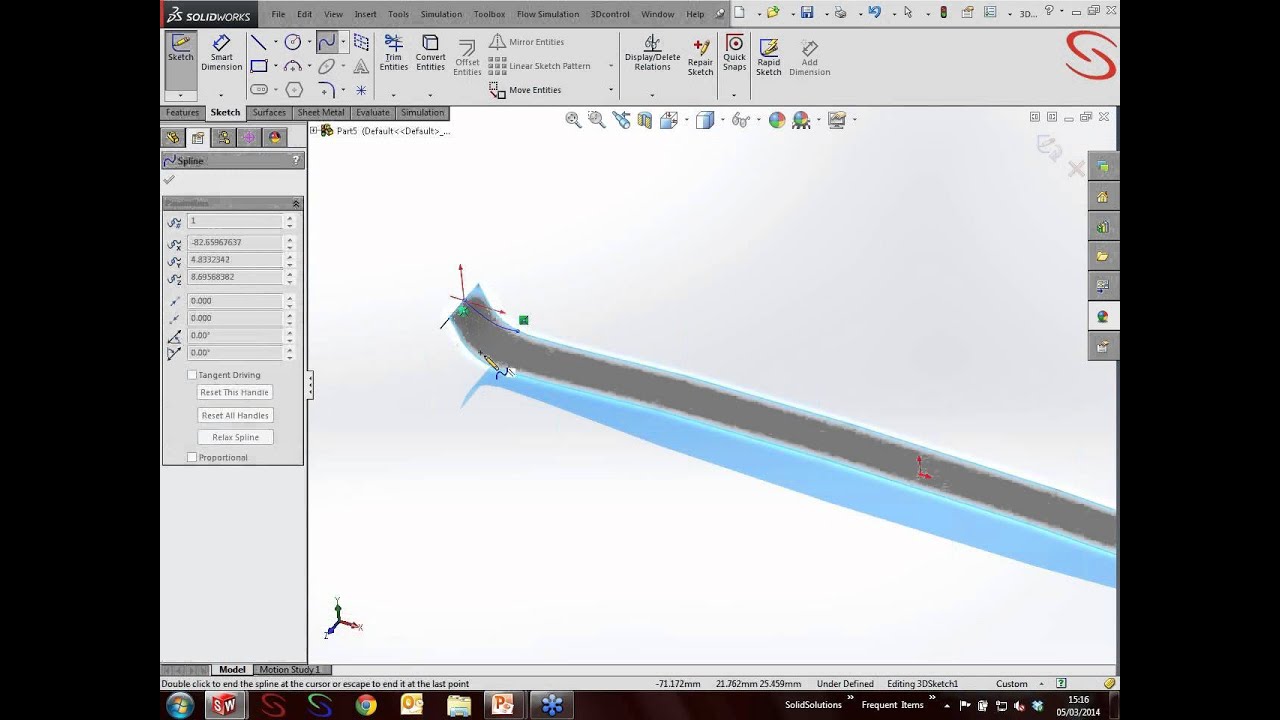Open the Insert menu
The width and height of the screenshot is (1280, 720).
(365, 14)
